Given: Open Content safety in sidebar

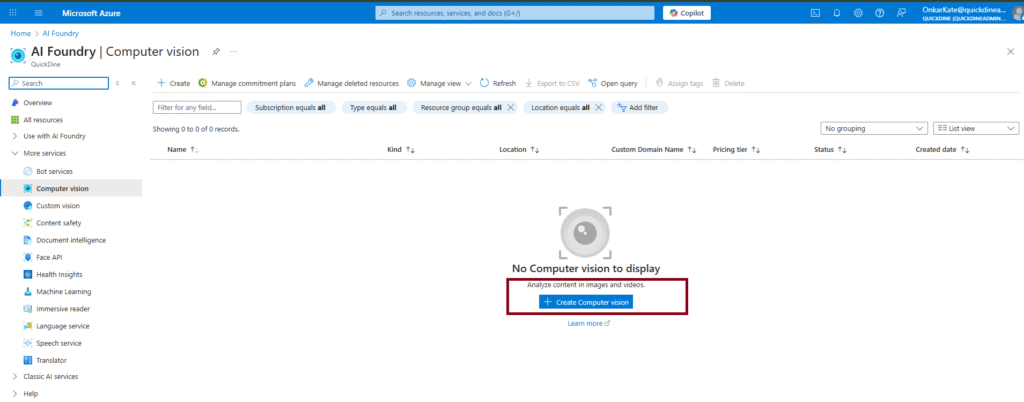Looking at the screenshot, I should (x=59, y=223).
